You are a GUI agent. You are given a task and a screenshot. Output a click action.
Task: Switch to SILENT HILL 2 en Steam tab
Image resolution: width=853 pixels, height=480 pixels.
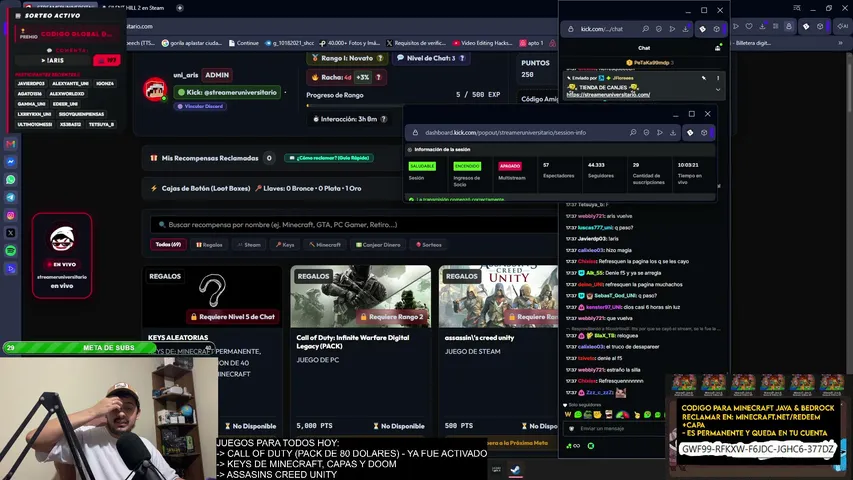pyautogui.click(x=136, y=8)
